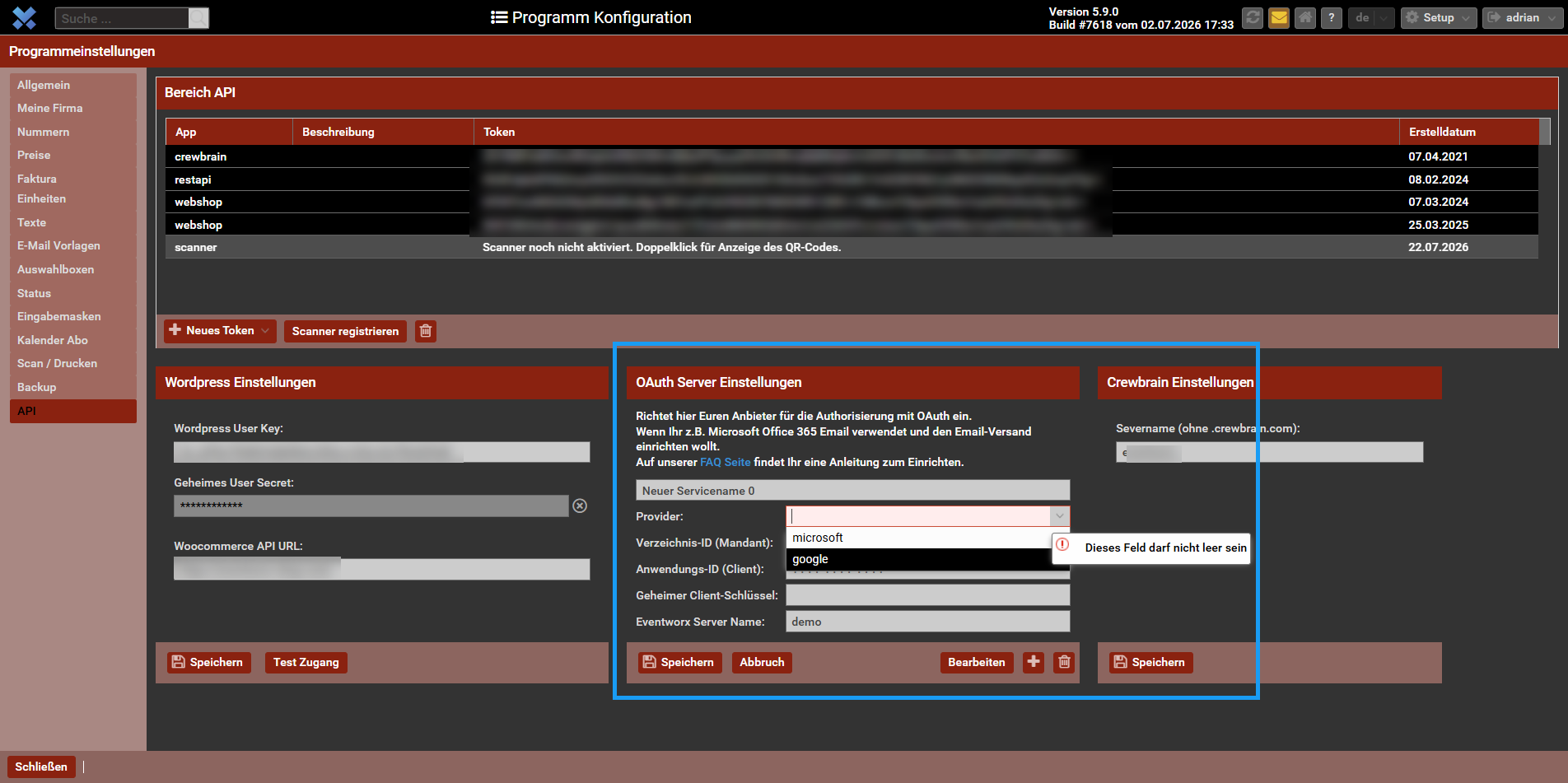
Task: Sort by the Beschreibung column header
Action: click(x=383, y=132)
